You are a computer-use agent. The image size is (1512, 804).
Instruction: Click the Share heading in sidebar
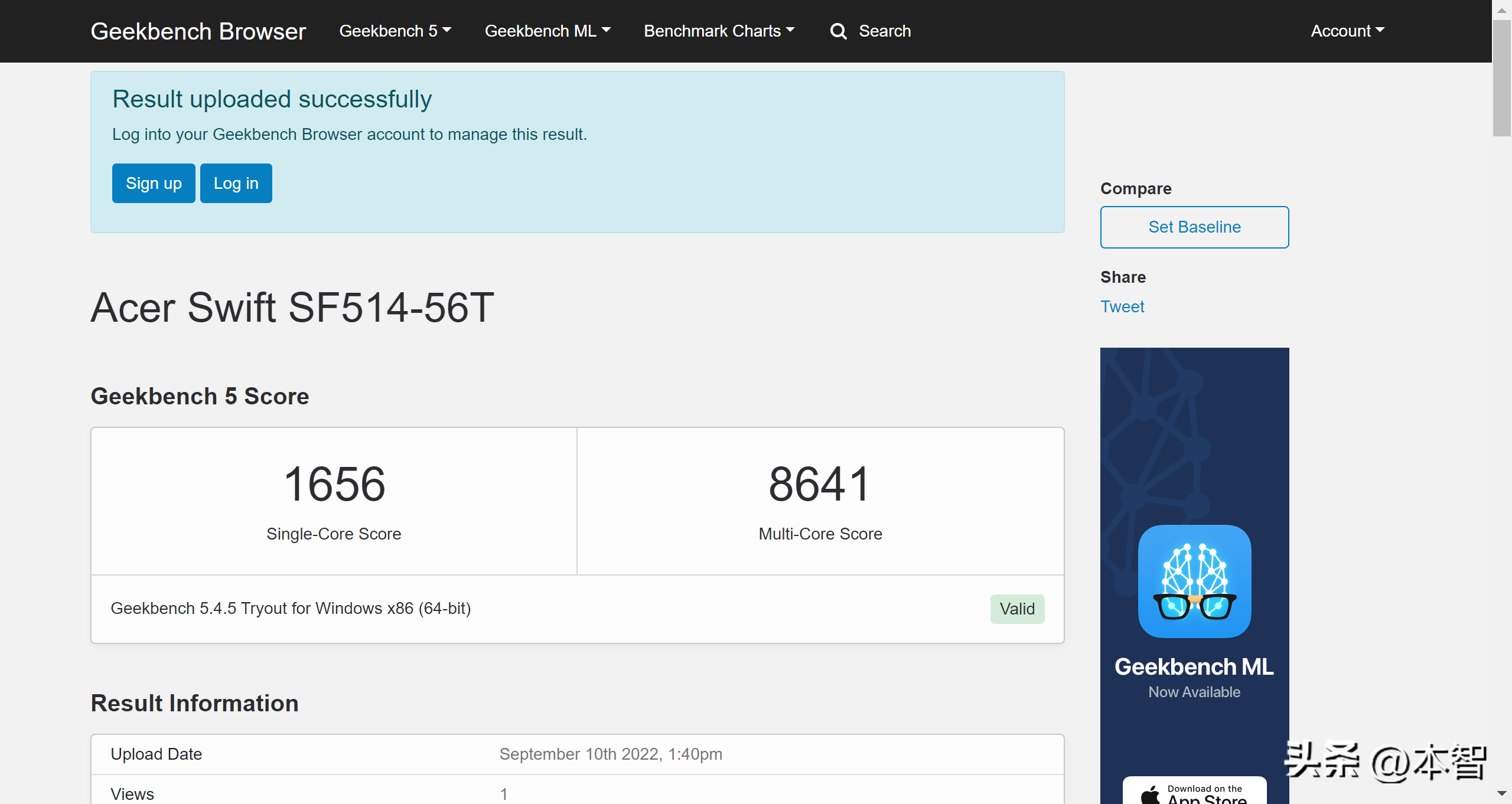pos(1123,277)
